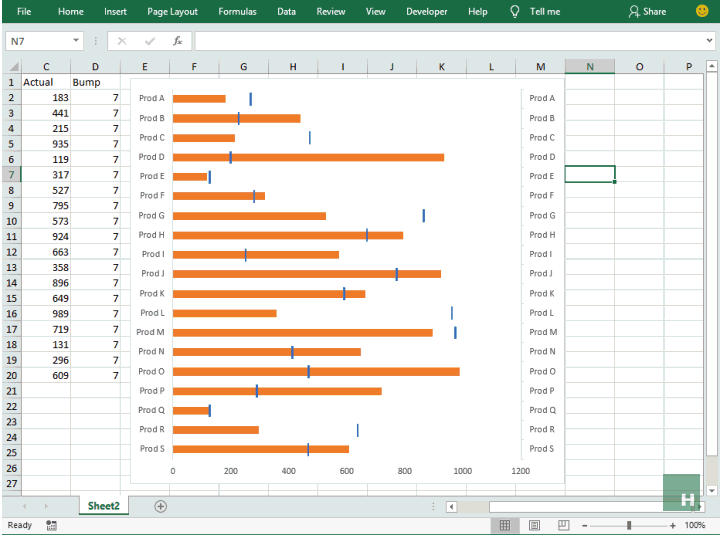Viewport: 720px width, 535px height.
Task: Click the Insert Function fx icon
Action: tap(178, 41)
